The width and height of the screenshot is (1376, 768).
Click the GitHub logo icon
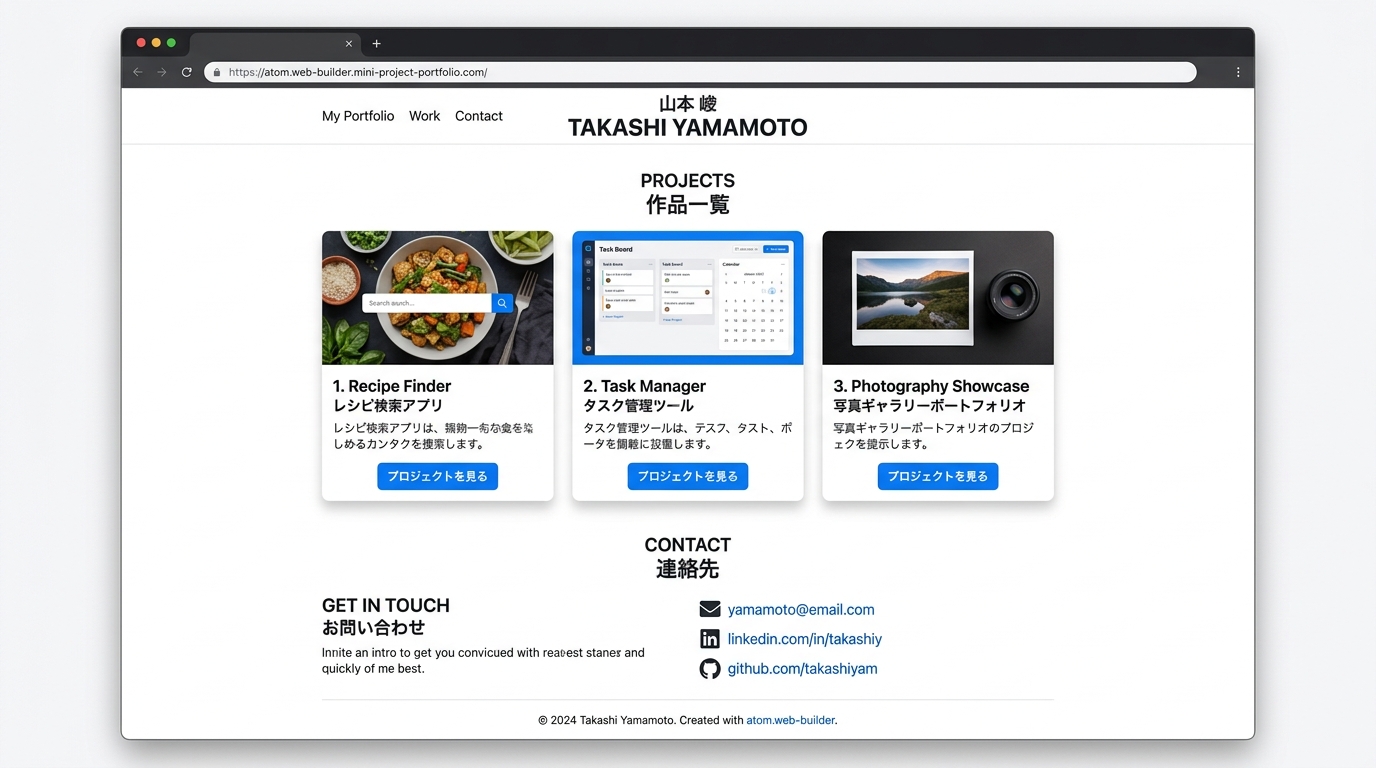[710, 669]
